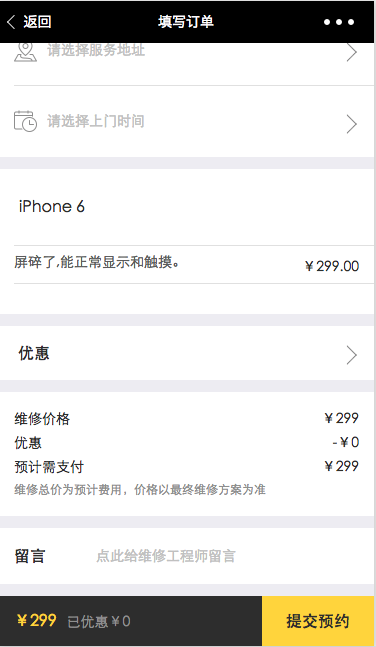
Task: Tap the back arrow icon
Action: click(11, 22)
